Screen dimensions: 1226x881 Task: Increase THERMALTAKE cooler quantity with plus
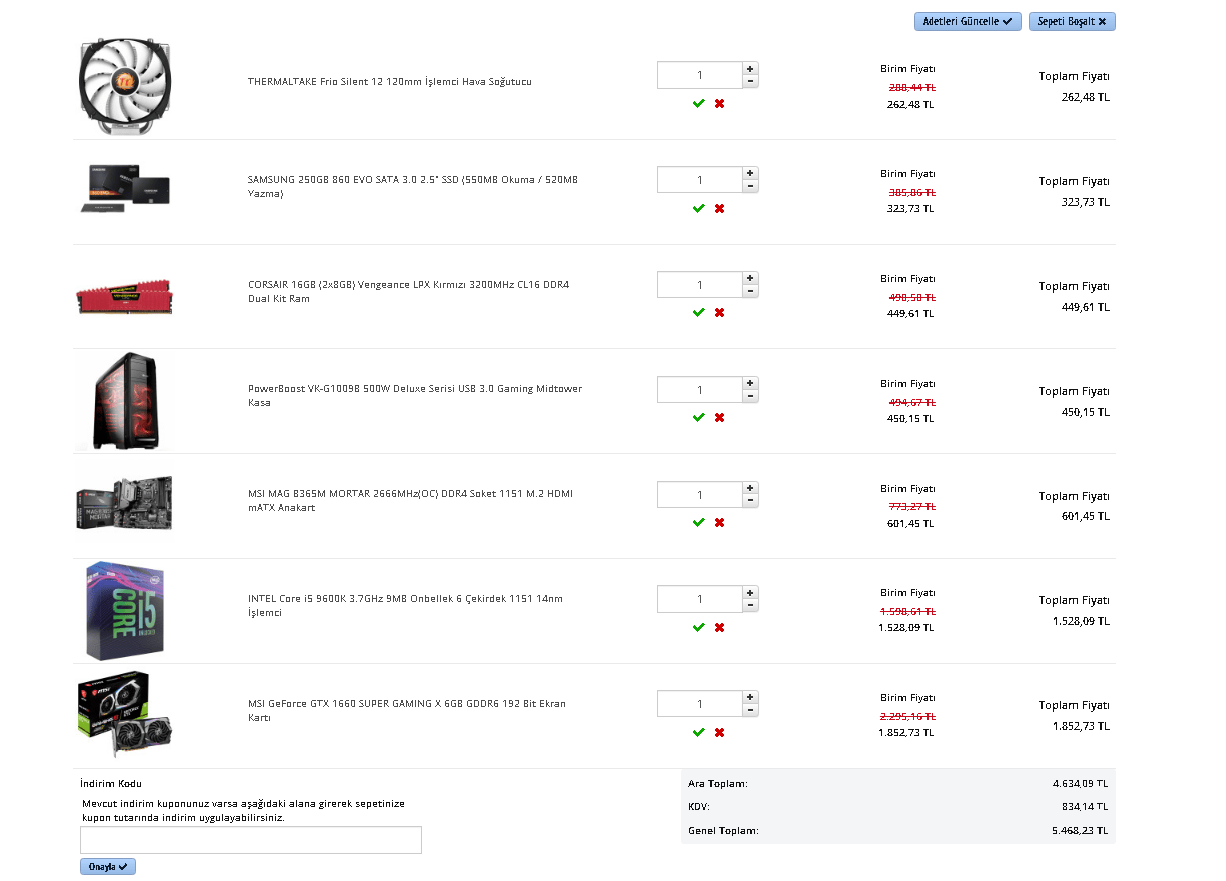(x=751, y=69)
